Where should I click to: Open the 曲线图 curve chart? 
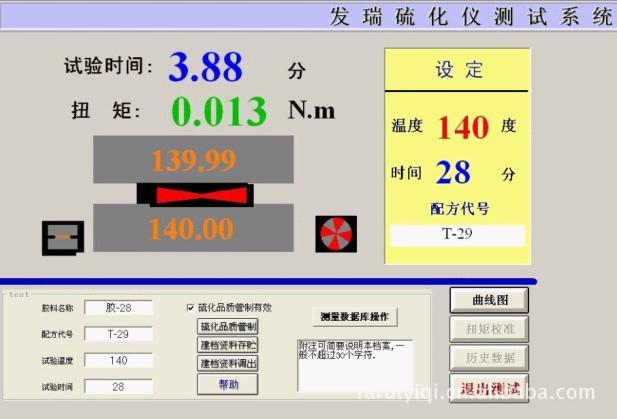pos(487,300)
